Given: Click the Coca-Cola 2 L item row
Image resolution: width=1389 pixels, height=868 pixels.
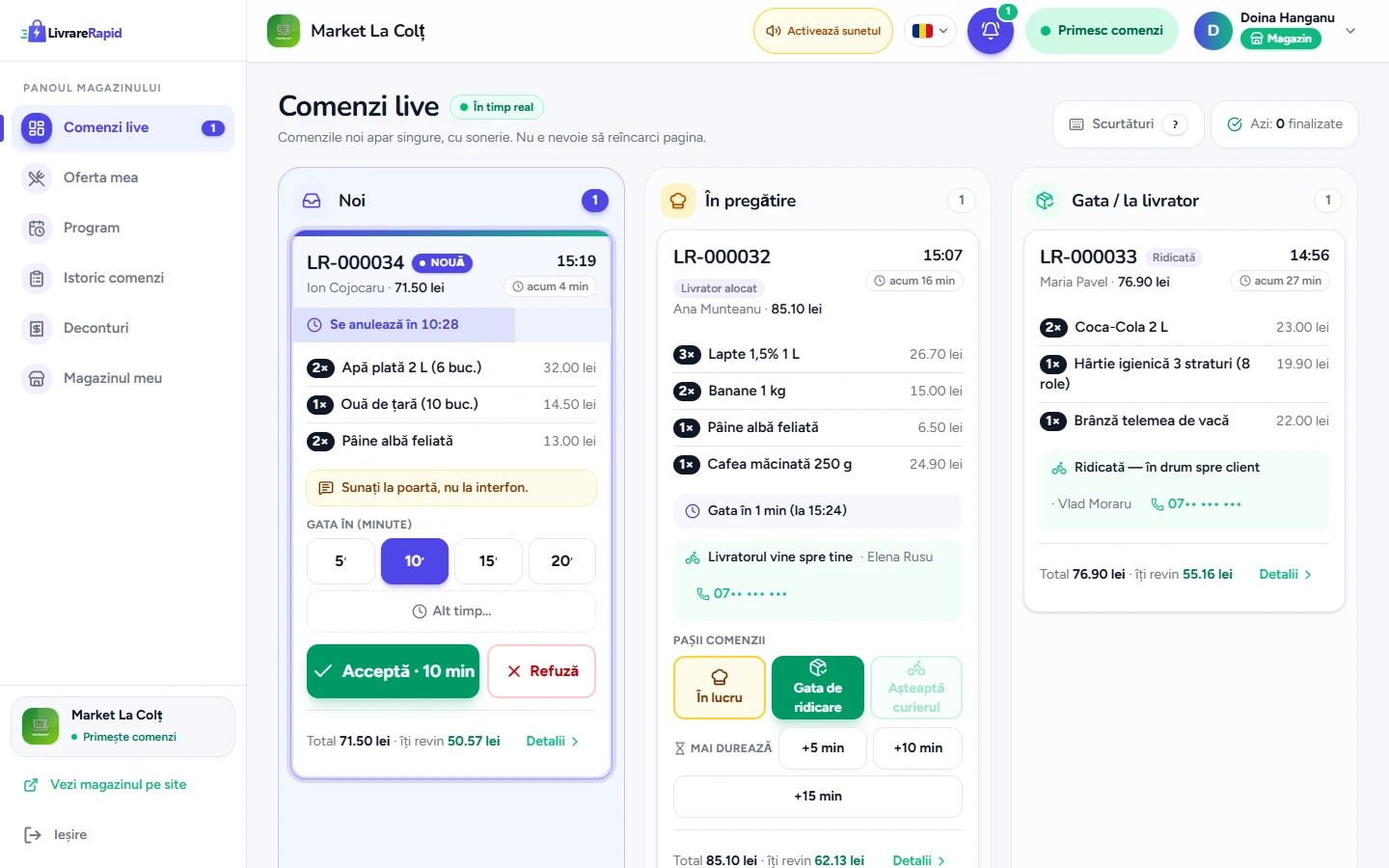Looking at the screenshot, I should (1185, 328).
